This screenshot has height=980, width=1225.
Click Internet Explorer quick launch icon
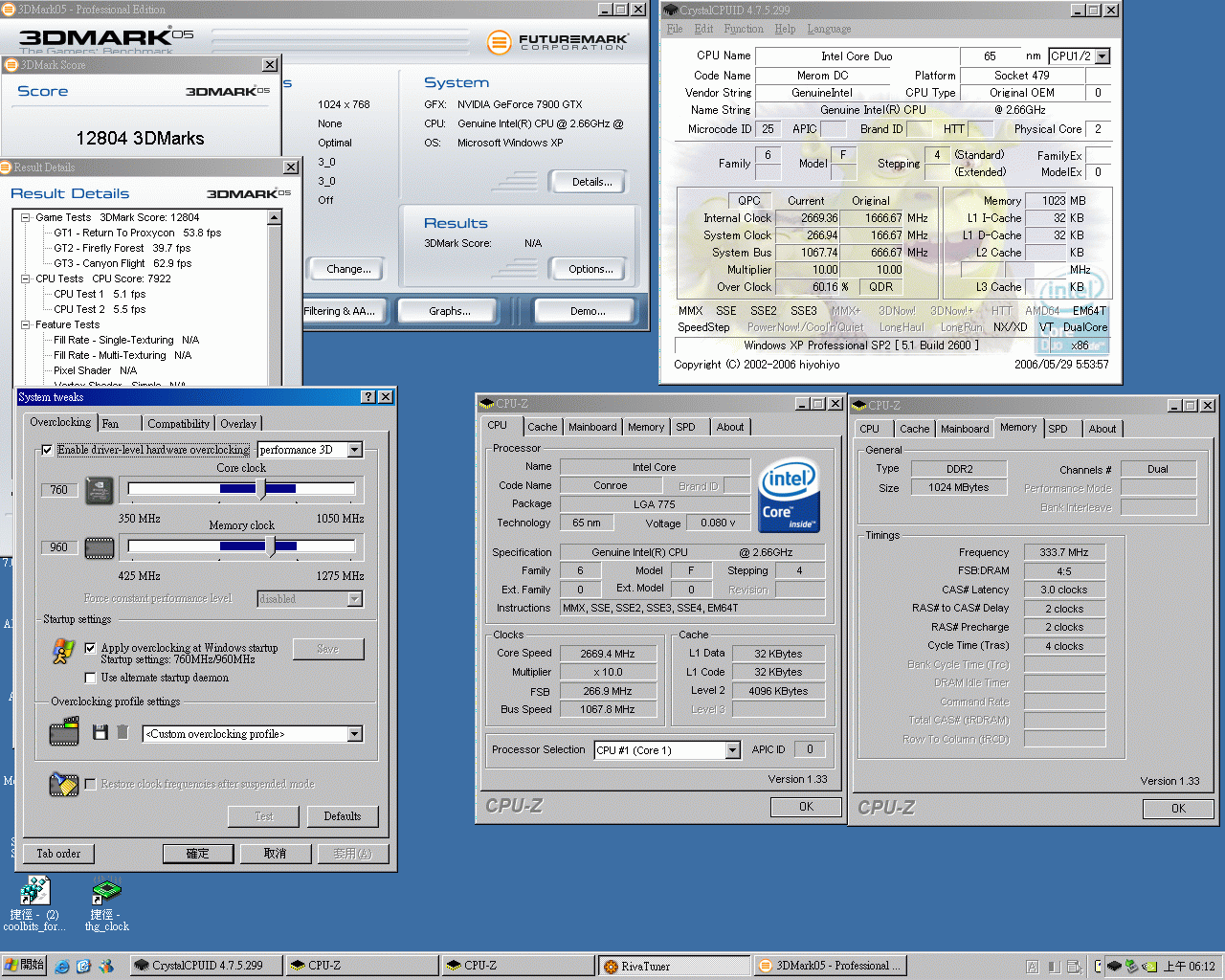[x=62, y=967]
